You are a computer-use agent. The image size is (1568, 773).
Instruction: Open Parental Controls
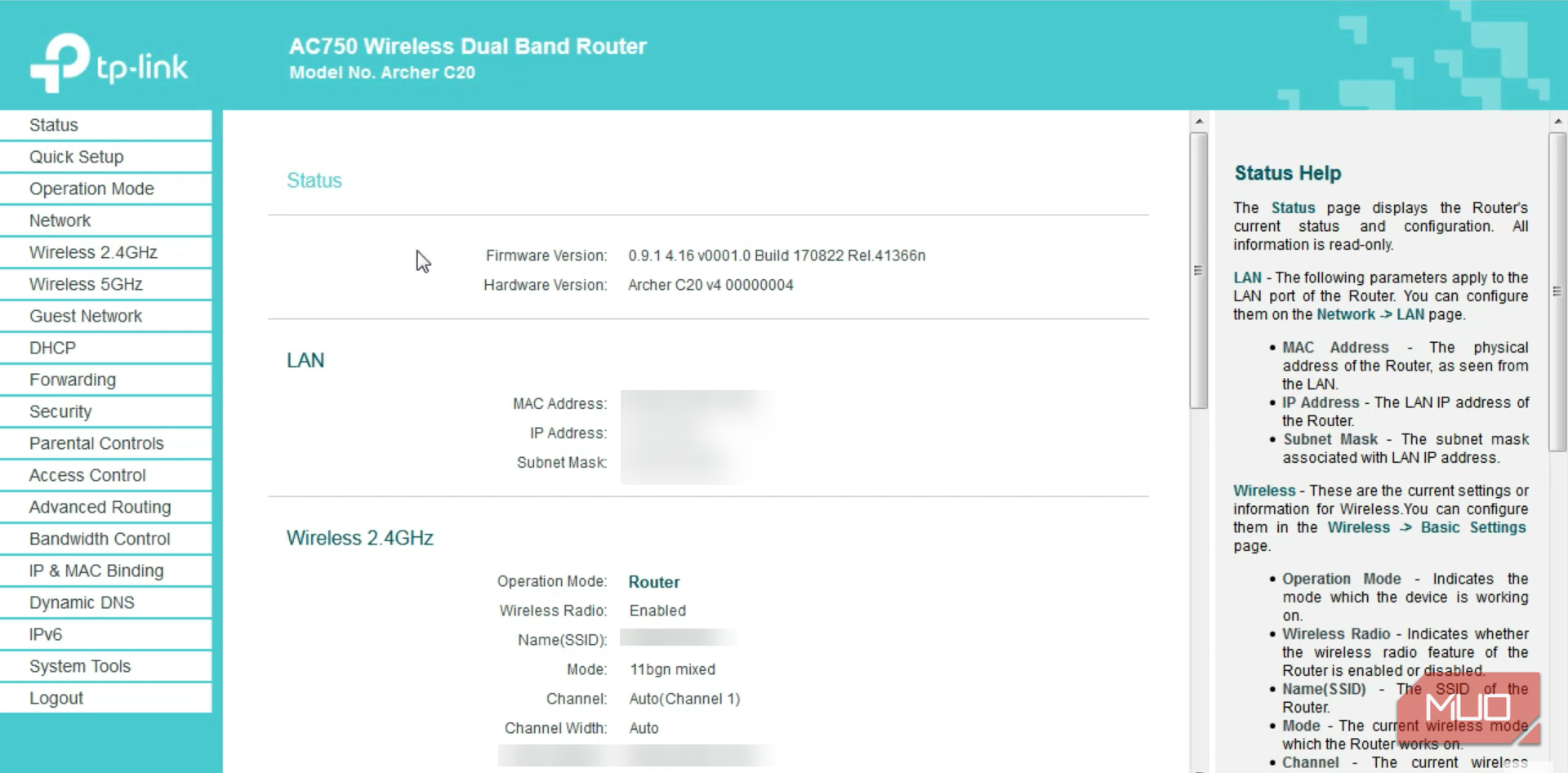point(106,443)
